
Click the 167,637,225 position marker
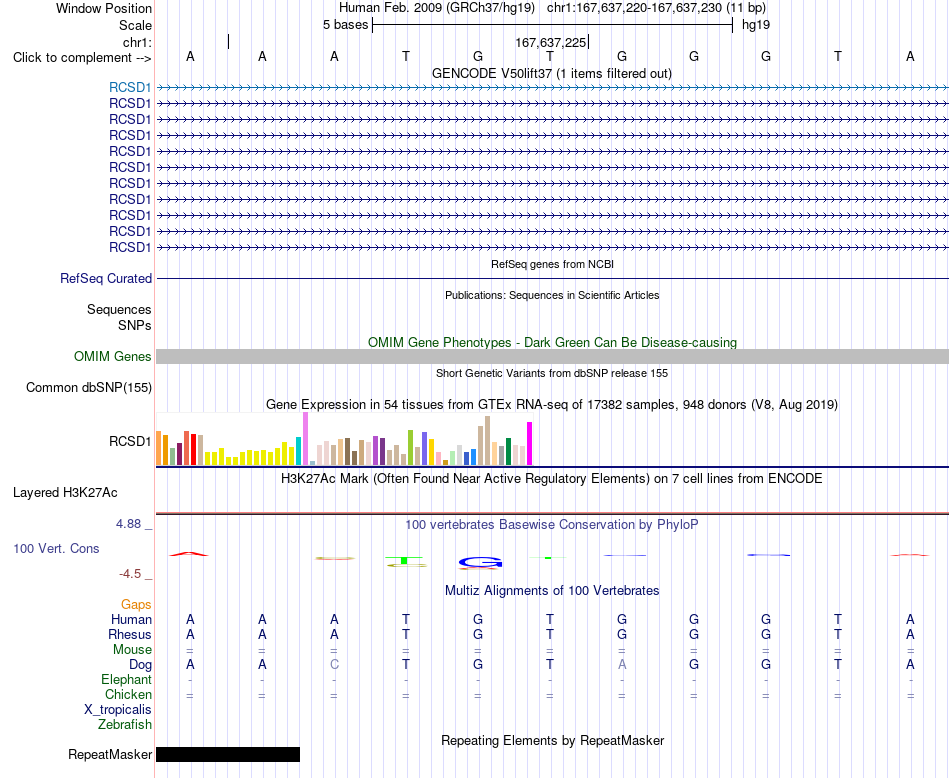551,42
